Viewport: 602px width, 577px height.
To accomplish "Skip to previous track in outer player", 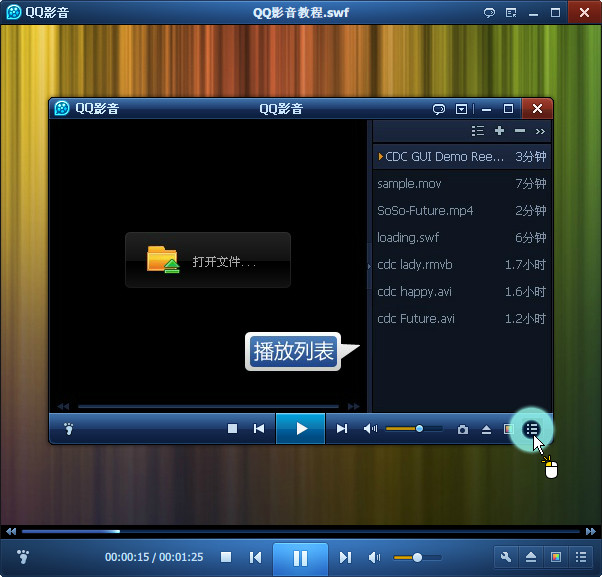I will [255, 557].
